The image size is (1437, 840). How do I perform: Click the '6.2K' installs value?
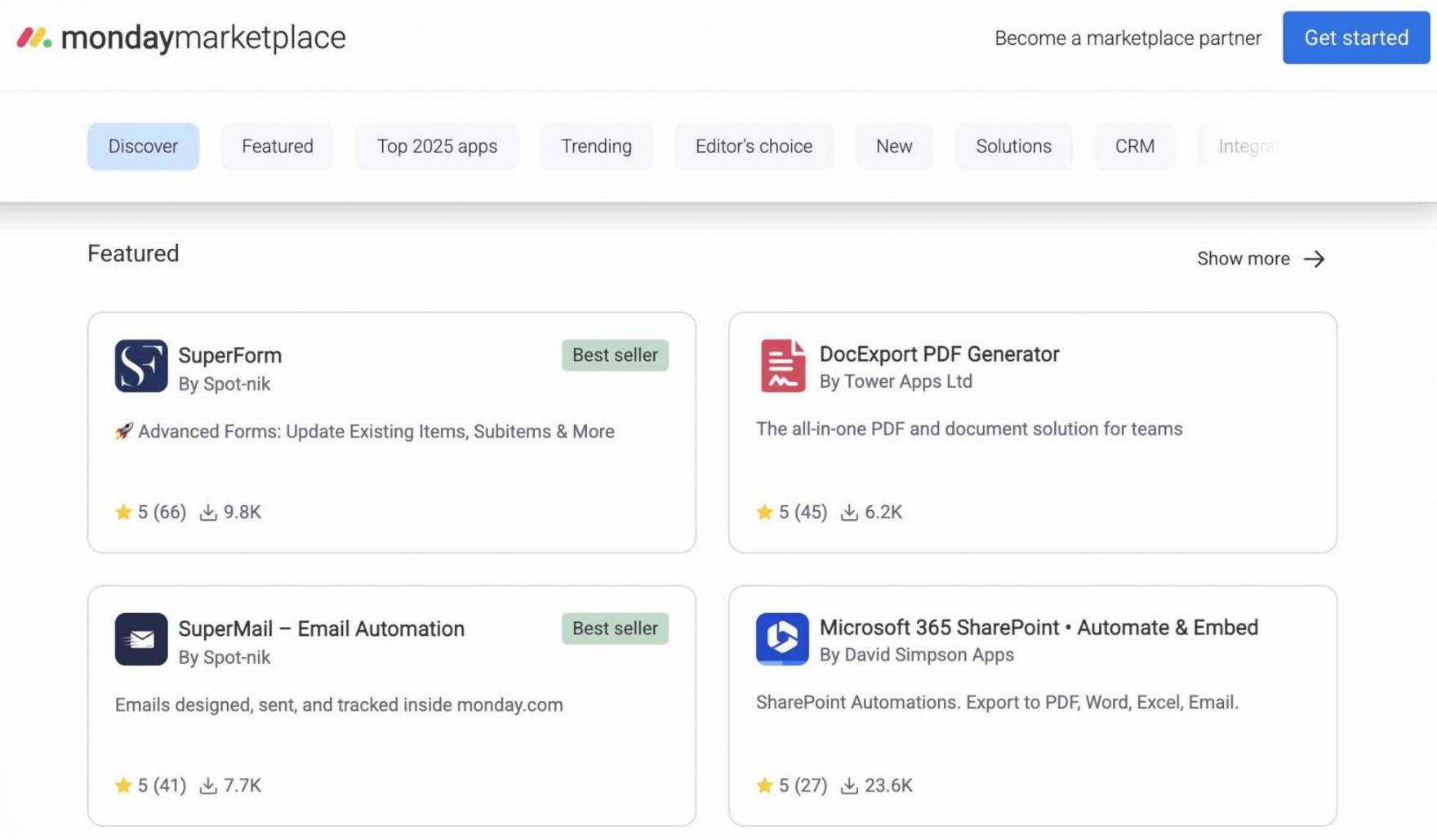click(x=883, y=512)
